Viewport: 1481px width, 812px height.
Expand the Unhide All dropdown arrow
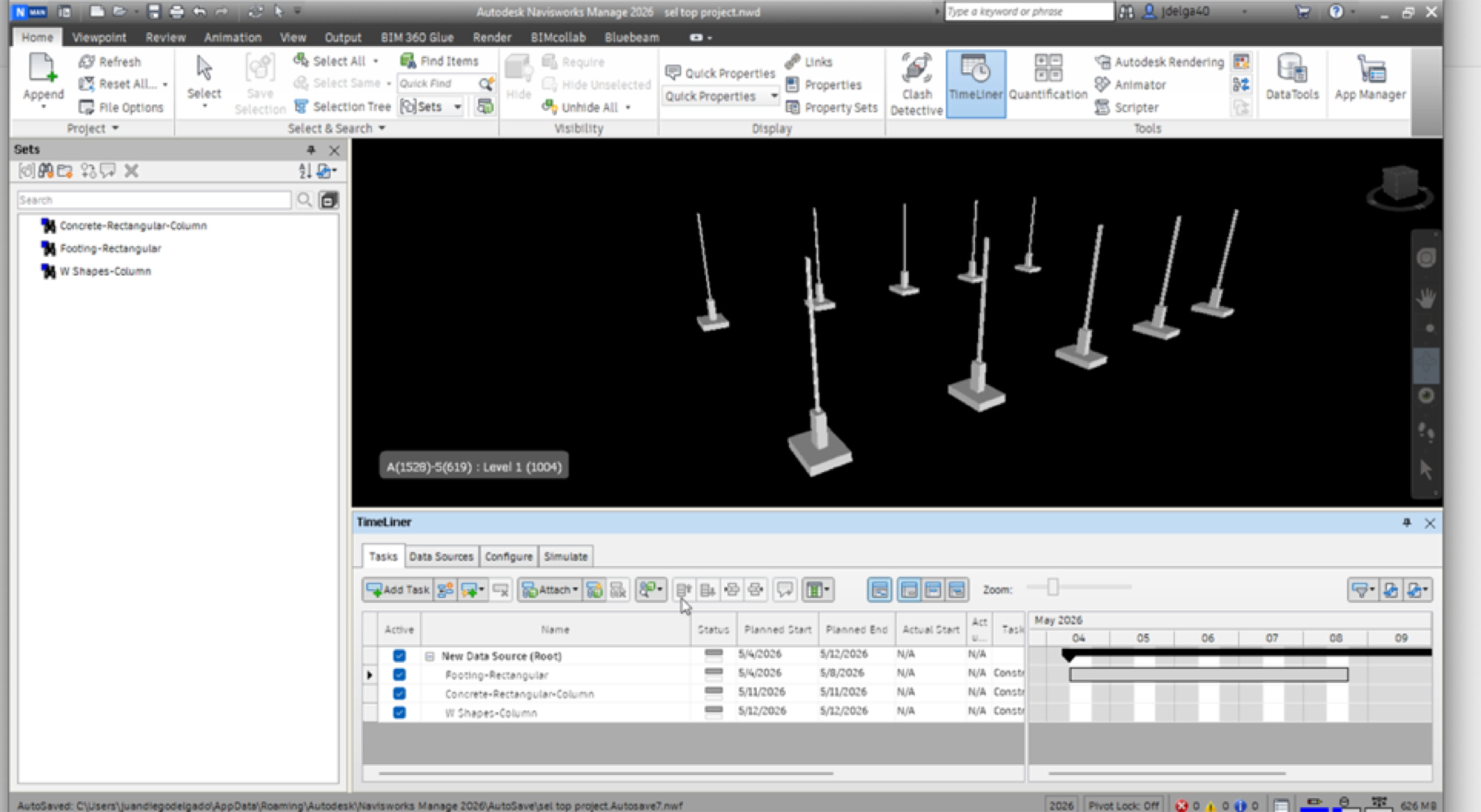point(628,108)
